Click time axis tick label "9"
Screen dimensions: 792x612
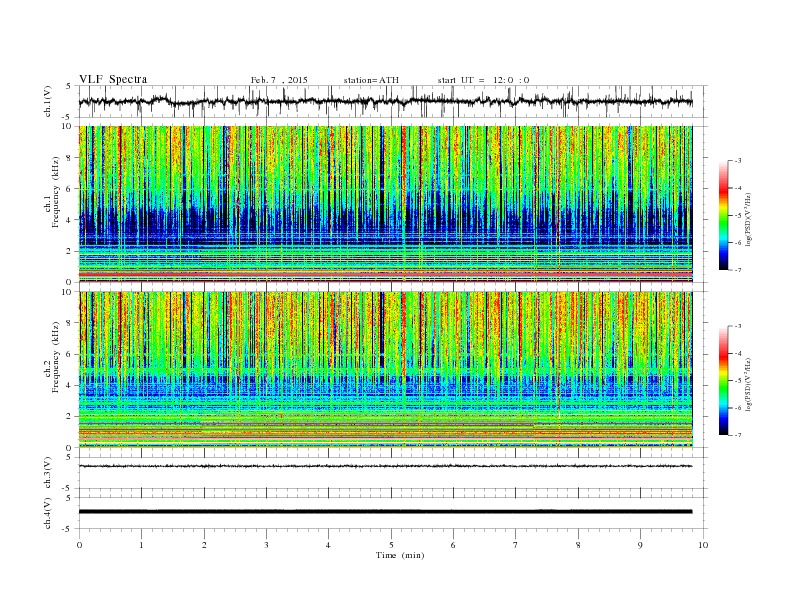coord(640,545)
